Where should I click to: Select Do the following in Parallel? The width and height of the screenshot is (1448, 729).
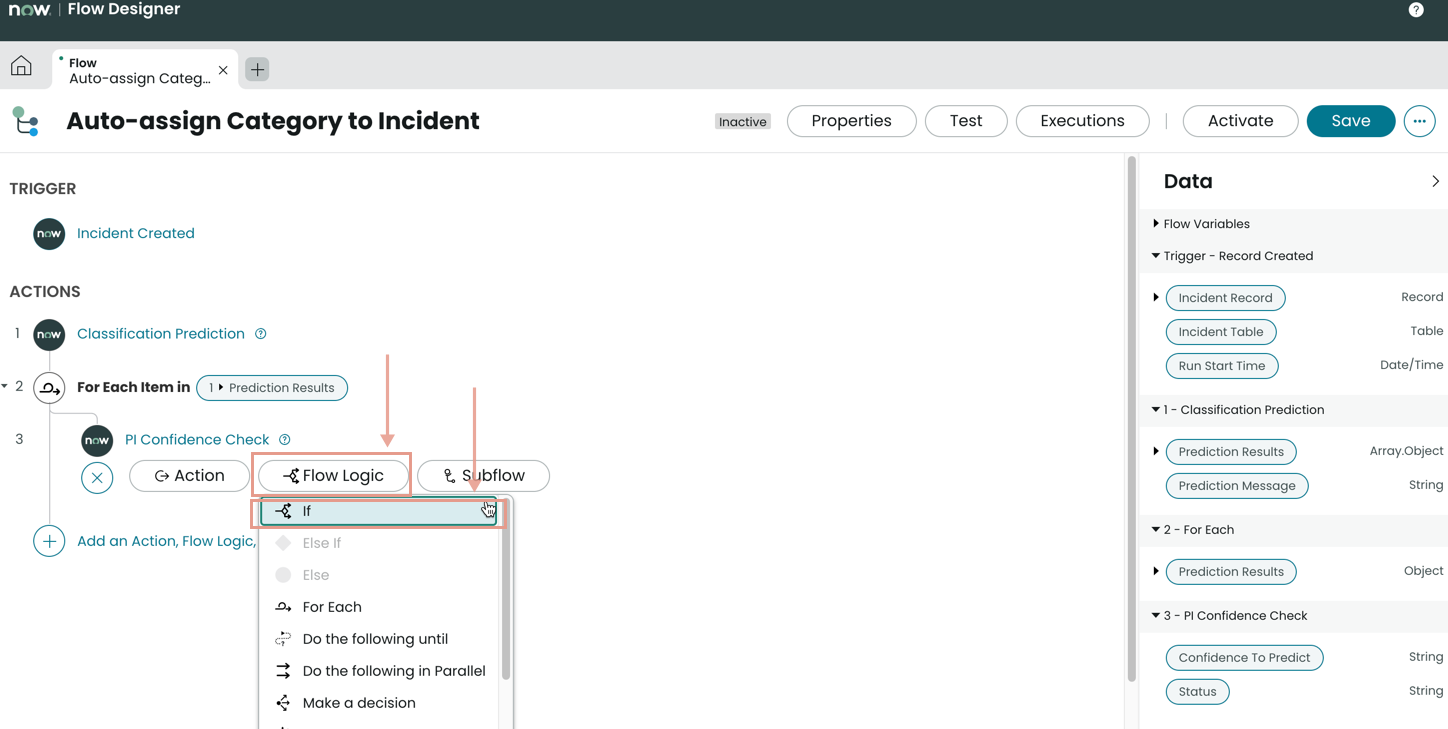coord(379,671)
